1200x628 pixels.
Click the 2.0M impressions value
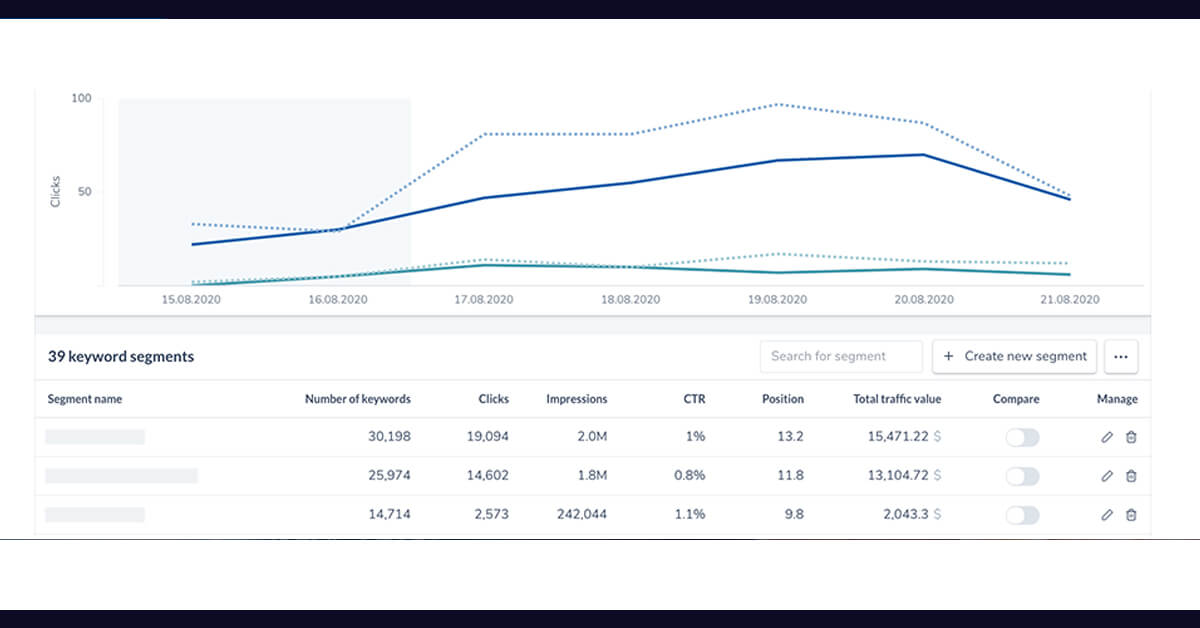(x=591, y=437)
